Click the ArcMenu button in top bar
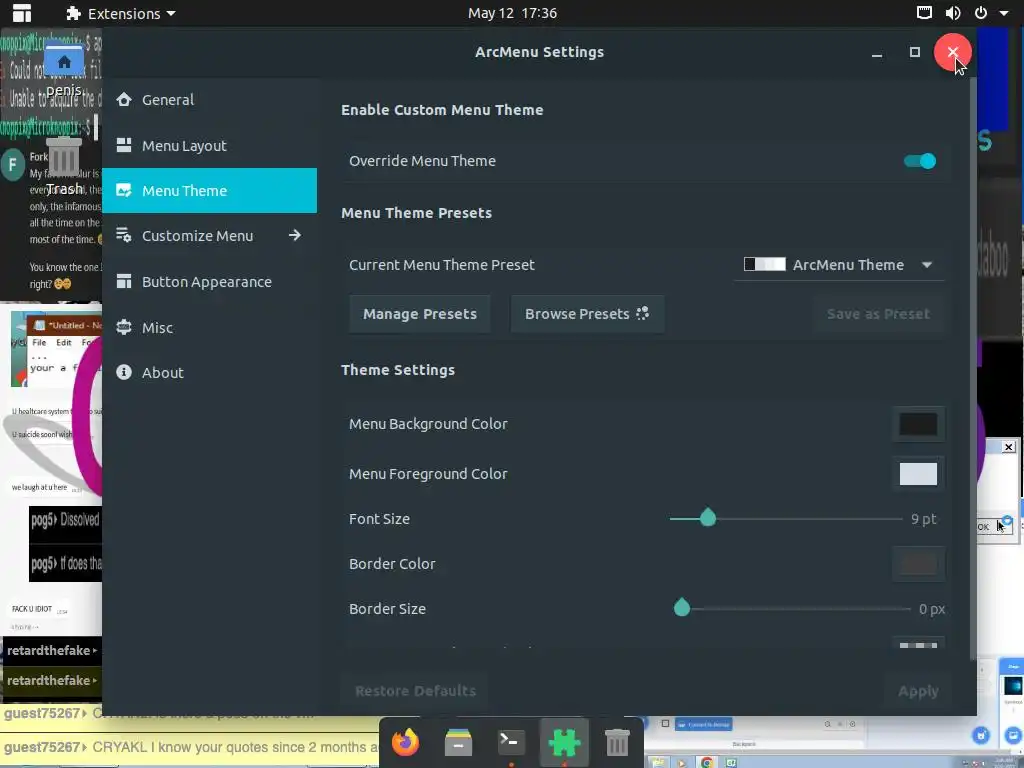The height and width of the screenshot is (768, 1024). pyautogui.click(x=22, y=13)
